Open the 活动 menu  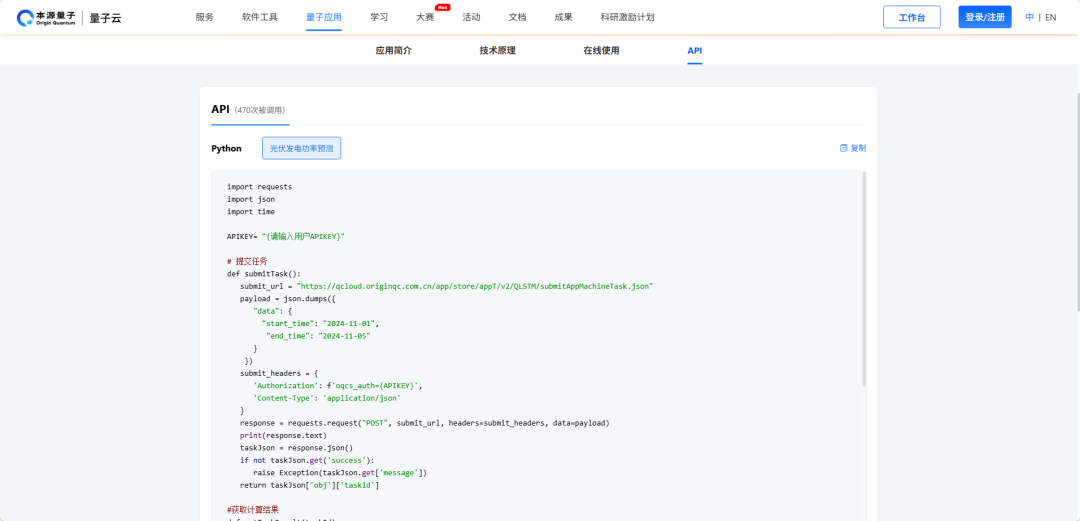coord(471,17)
